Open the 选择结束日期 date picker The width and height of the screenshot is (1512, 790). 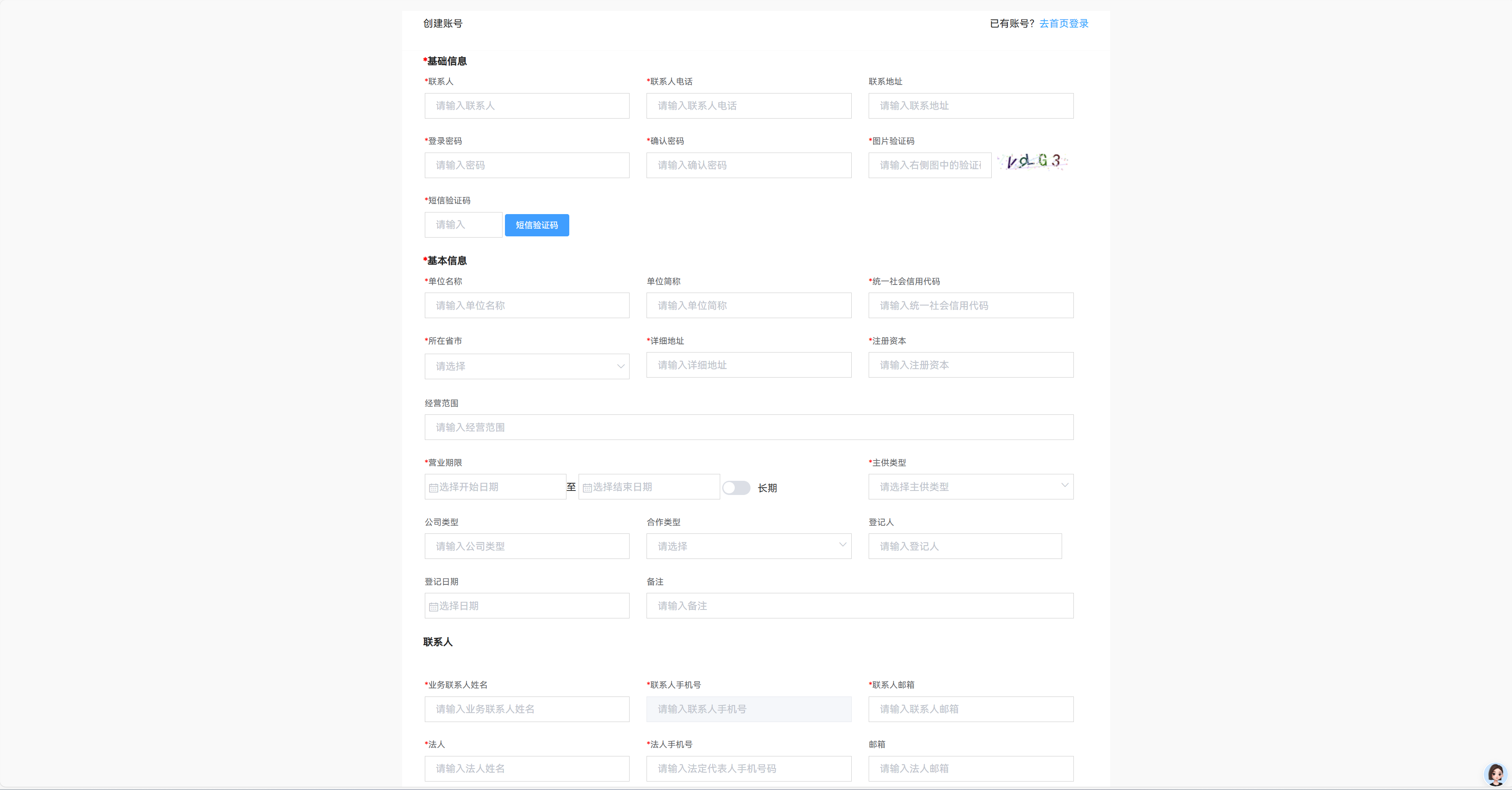(x=649, y=486)
